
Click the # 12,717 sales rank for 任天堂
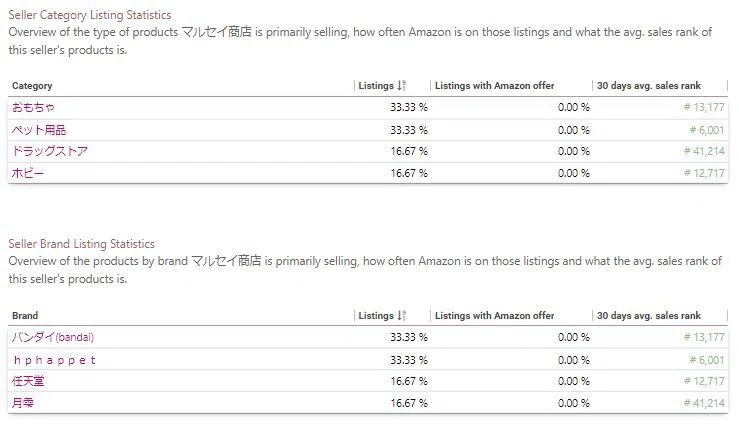click(x=704, y=381)
